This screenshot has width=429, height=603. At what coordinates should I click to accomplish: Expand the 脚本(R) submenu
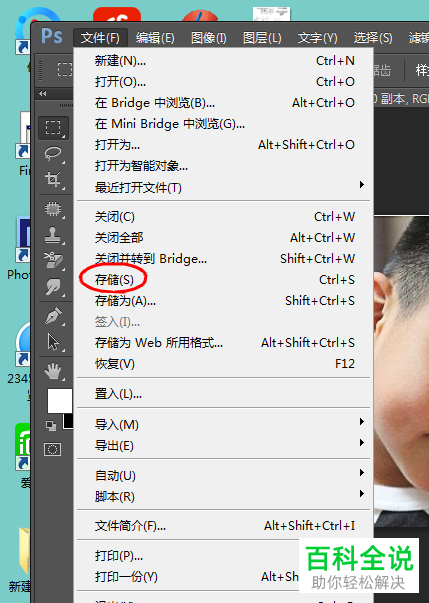click(224, 497)
